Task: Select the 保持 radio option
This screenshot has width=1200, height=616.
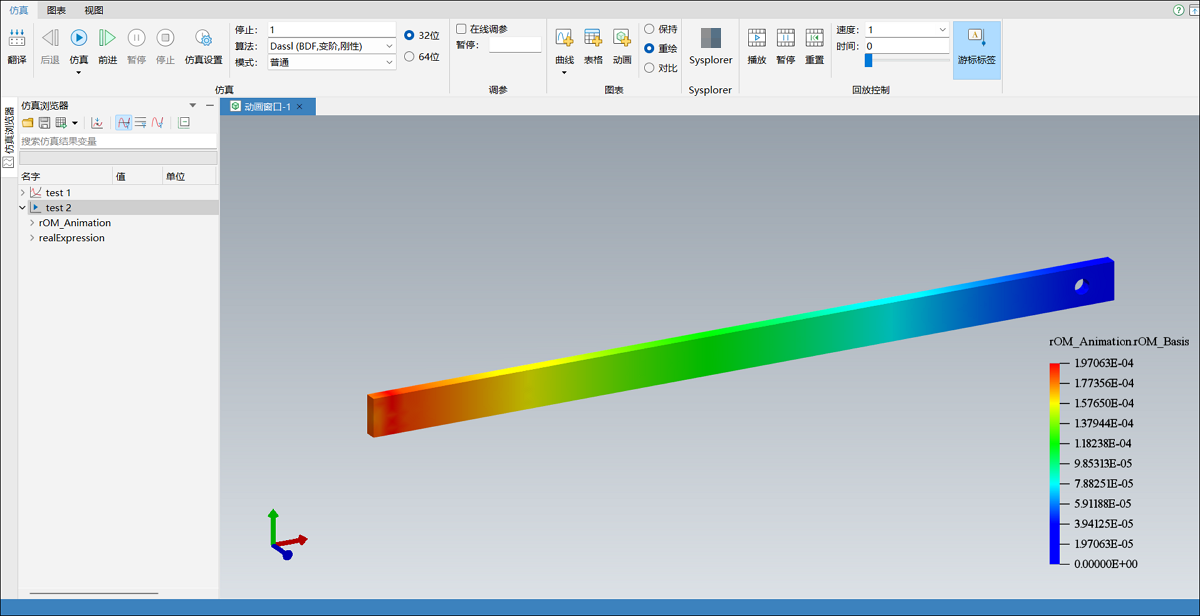Action: point(649,29)
